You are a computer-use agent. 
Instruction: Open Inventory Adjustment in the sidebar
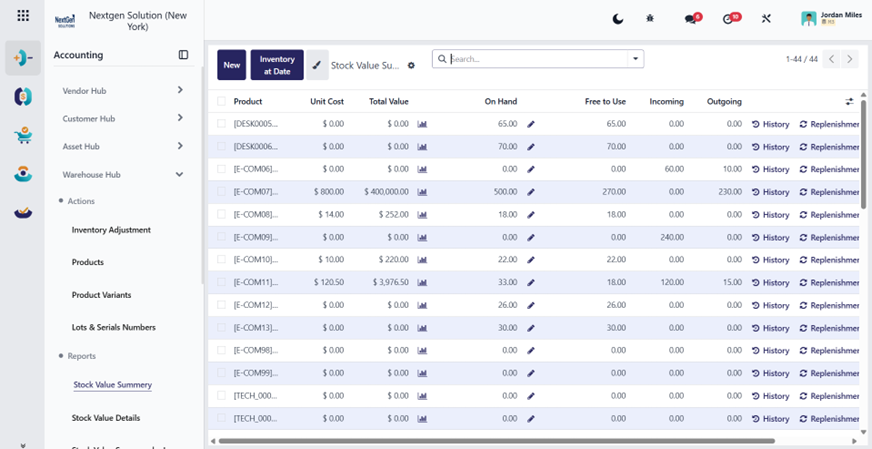pyautogui.click(x=111, y=230)
